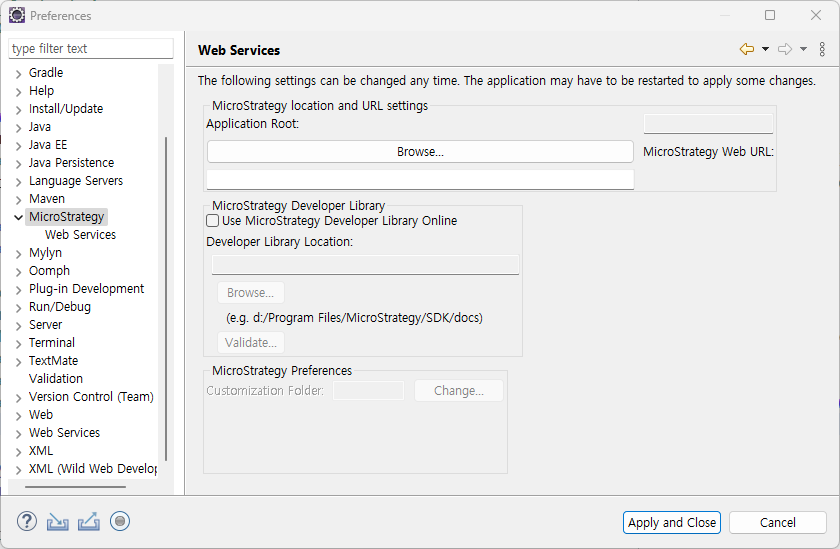
Task: Toggle Oomph preference recorder icon
Action: click(120, 521)
